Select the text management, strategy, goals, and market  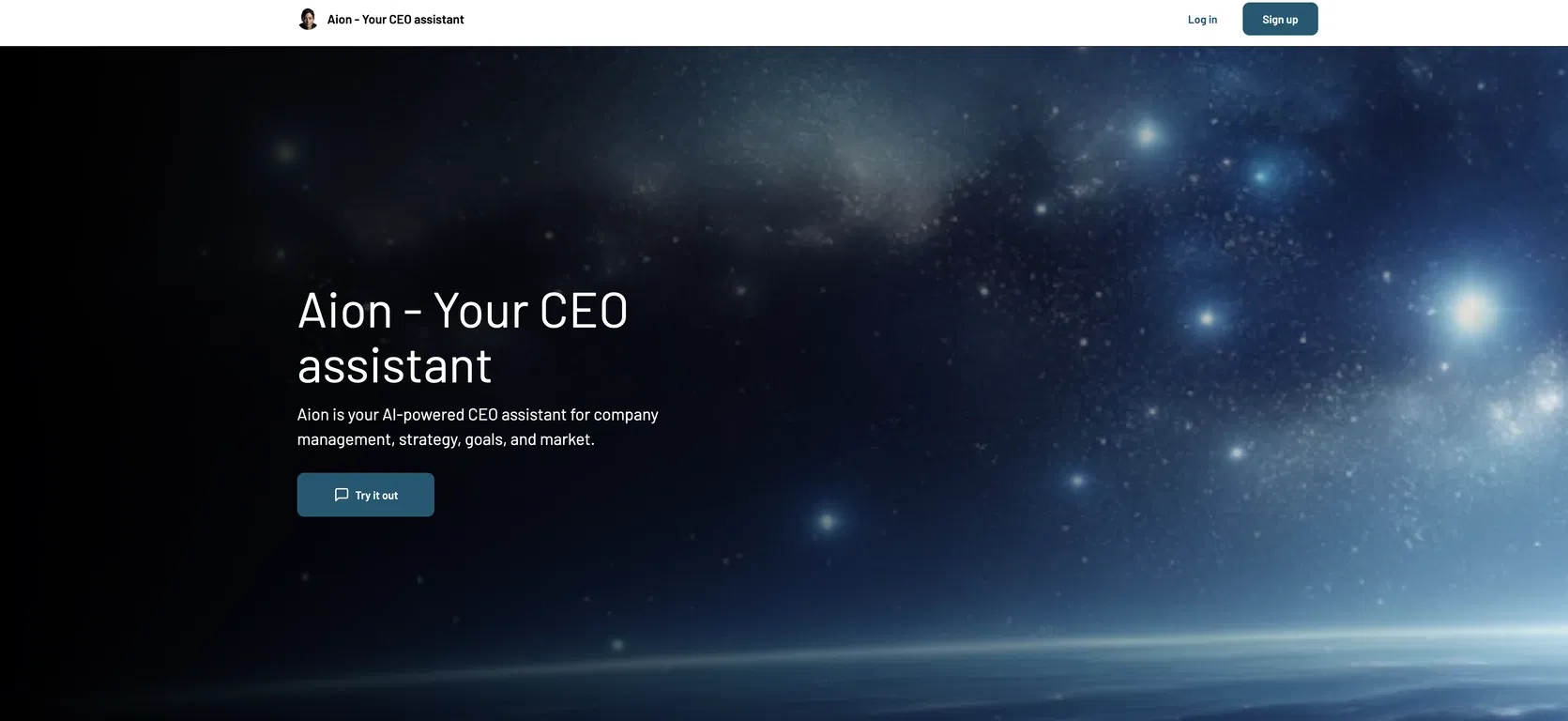446,439
